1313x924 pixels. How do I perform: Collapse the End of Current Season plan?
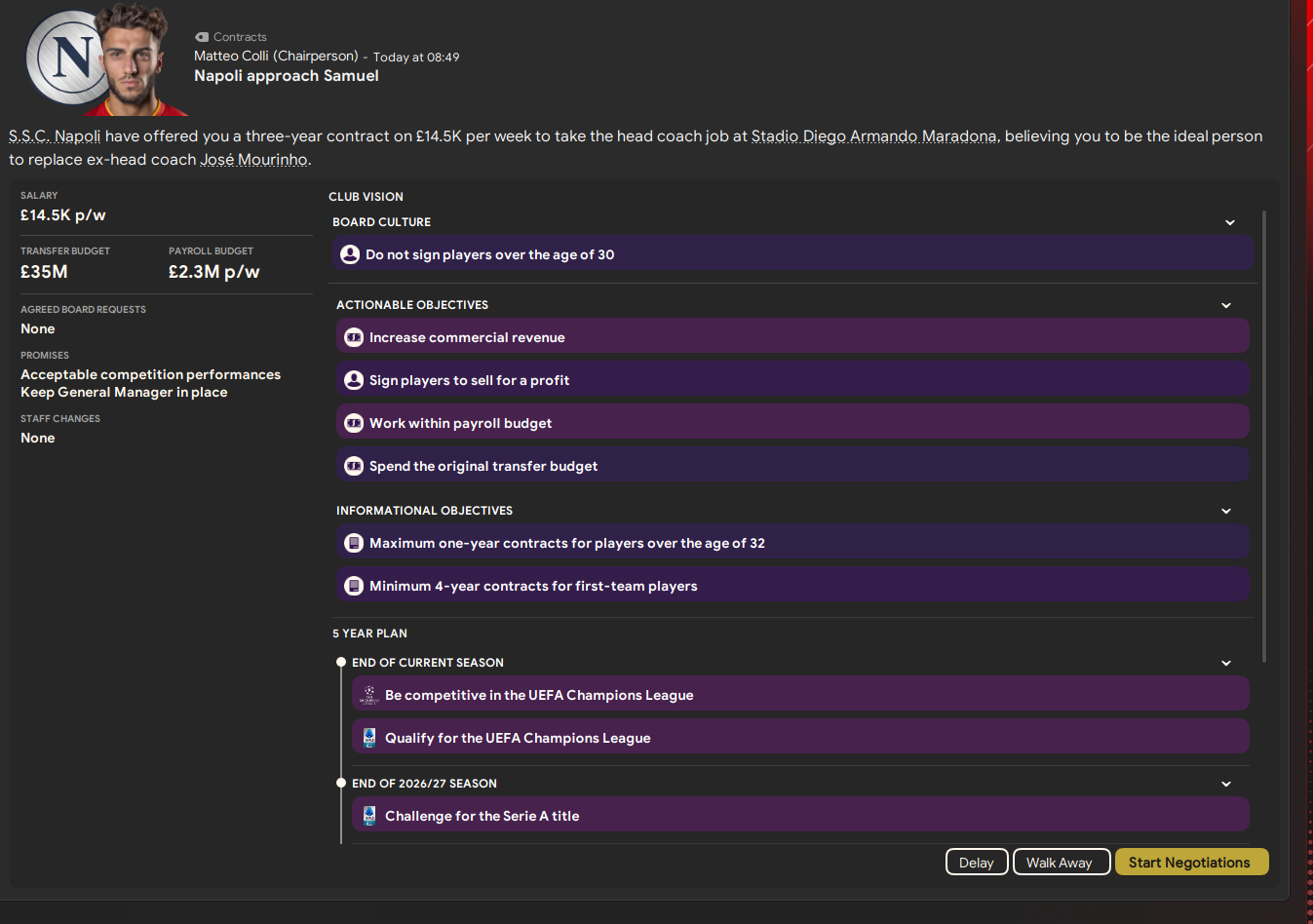click(x=1226, y=662)
